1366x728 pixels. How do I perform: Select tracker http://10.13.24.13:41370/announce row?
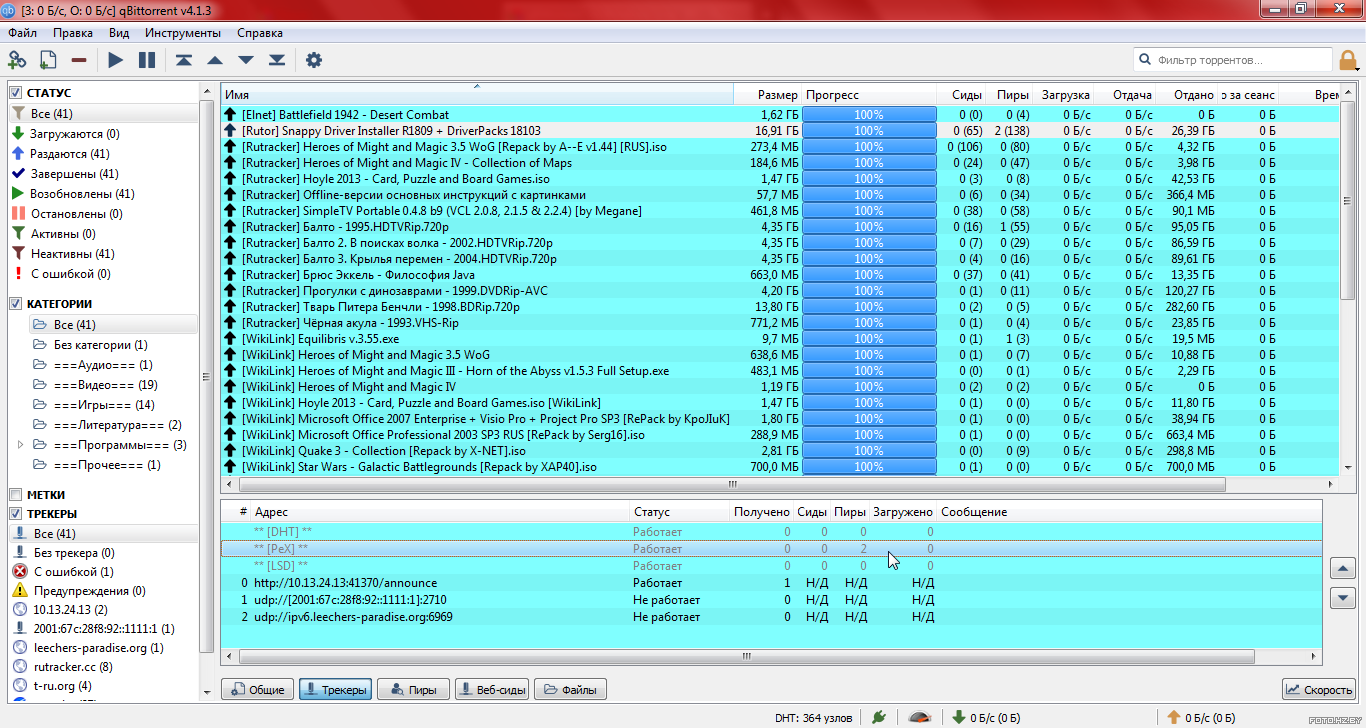point(771,583)
